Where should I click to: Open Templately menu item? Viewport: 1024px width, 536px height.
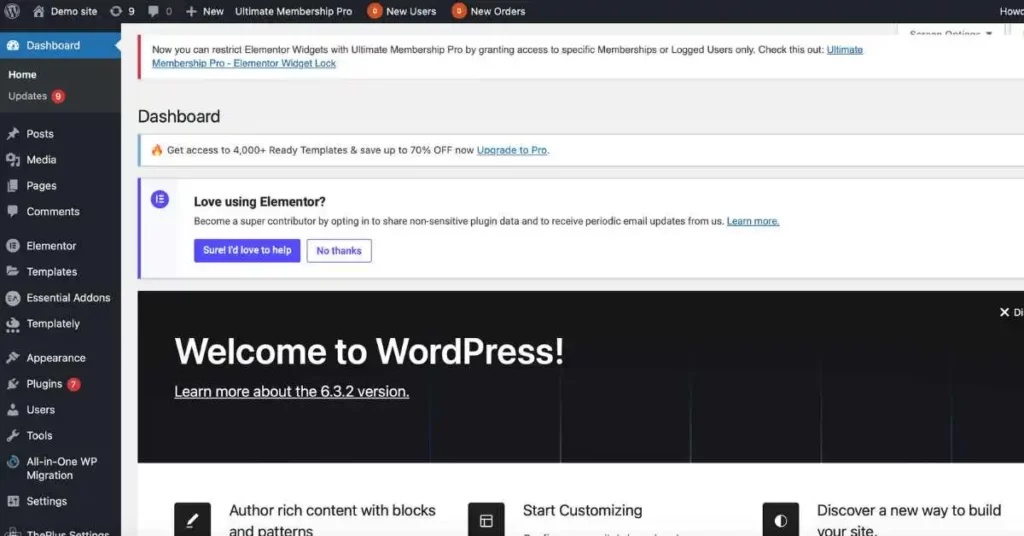[53, 324]
